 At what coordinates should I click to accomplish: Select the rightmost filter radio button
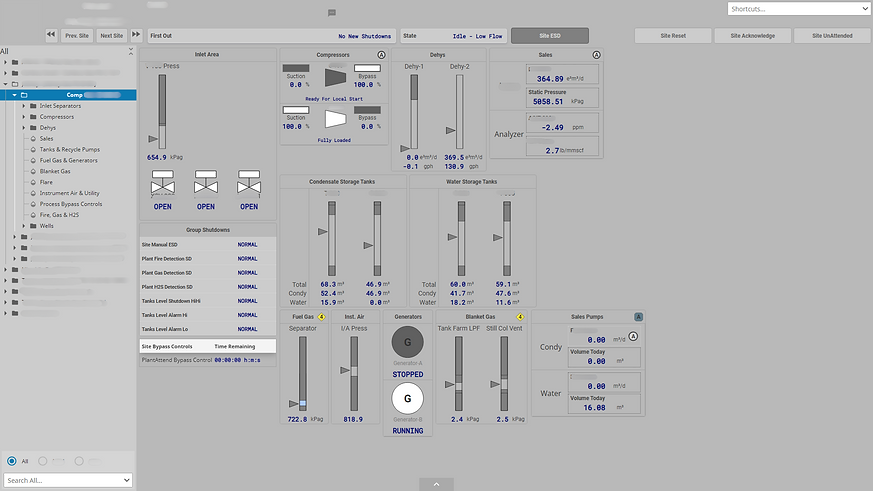[79, 461]
